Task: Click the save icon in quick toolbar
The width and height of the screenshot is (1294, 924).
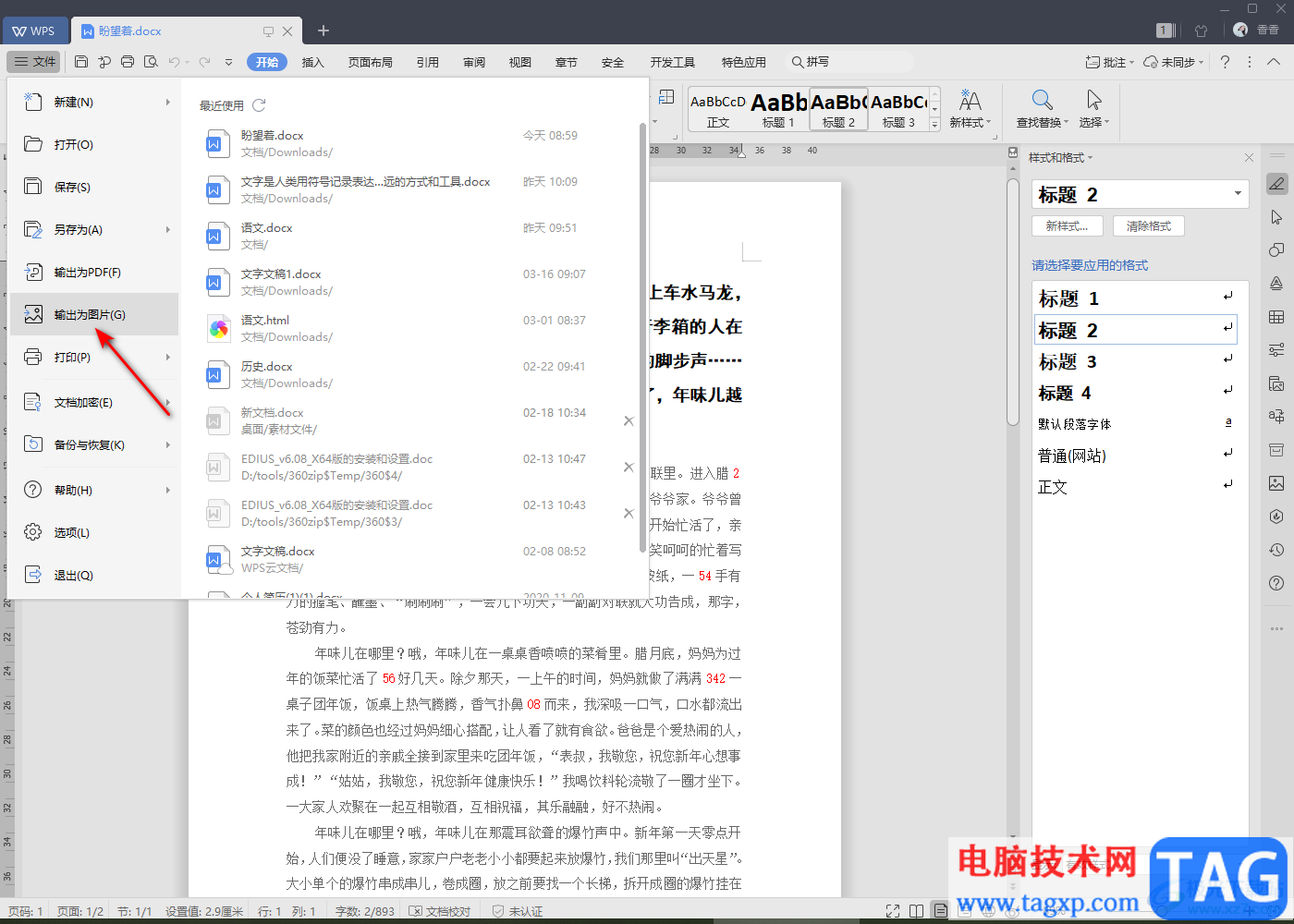Action: pyautogui.click(x=81, y=62)
